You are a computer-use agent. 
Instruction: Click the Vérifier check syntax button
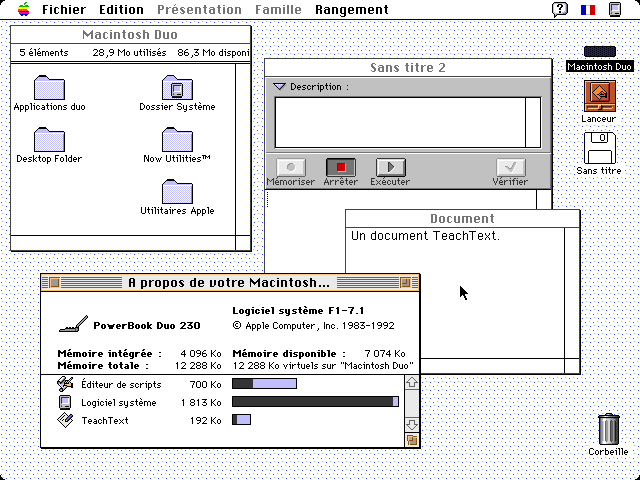click(x=511, y=167)
